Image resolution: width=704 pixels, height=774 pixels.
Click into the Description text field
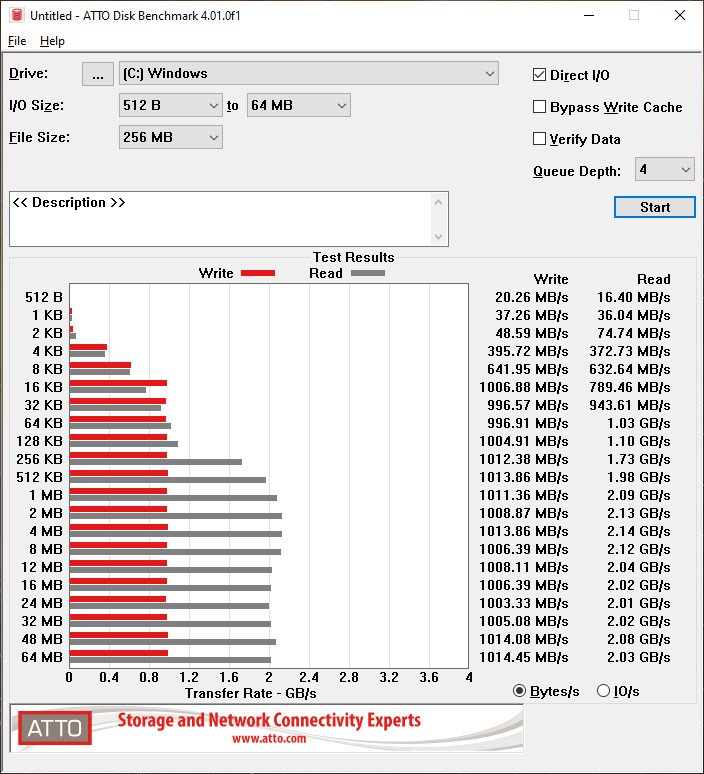pos(220,219)
